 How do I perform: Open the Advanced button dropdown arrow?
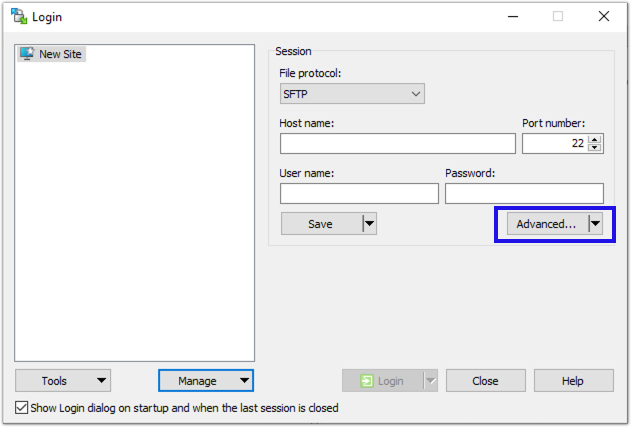596,224
